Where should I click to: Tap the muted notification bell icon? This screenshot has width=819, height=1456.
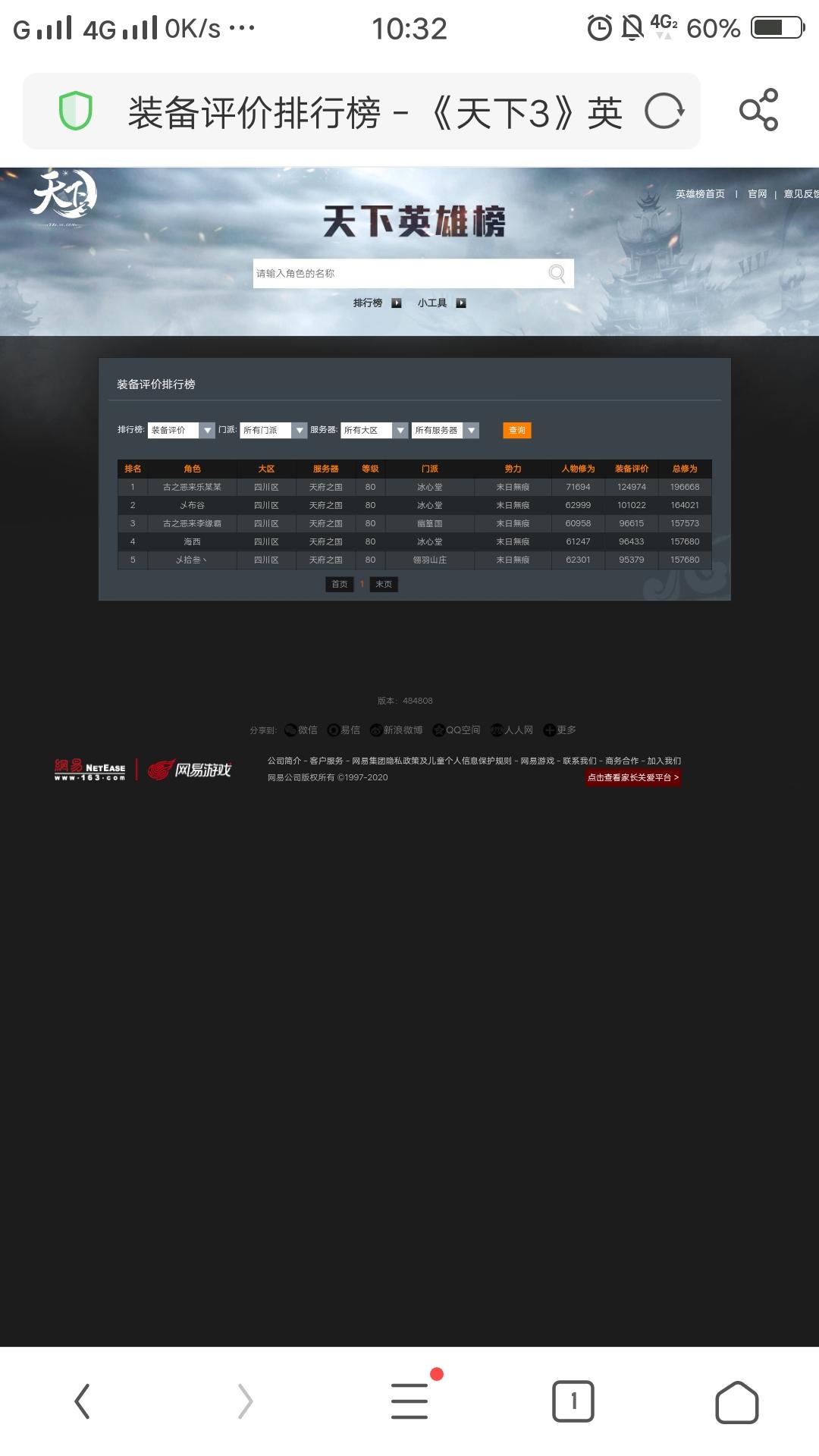click(632, 28)
